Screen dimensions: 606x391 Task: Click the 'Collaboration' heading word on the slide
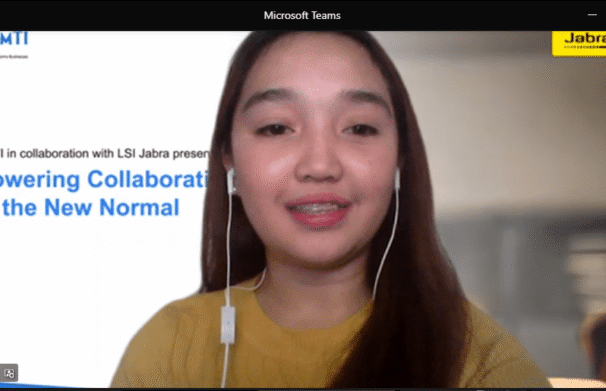(148, 179)
